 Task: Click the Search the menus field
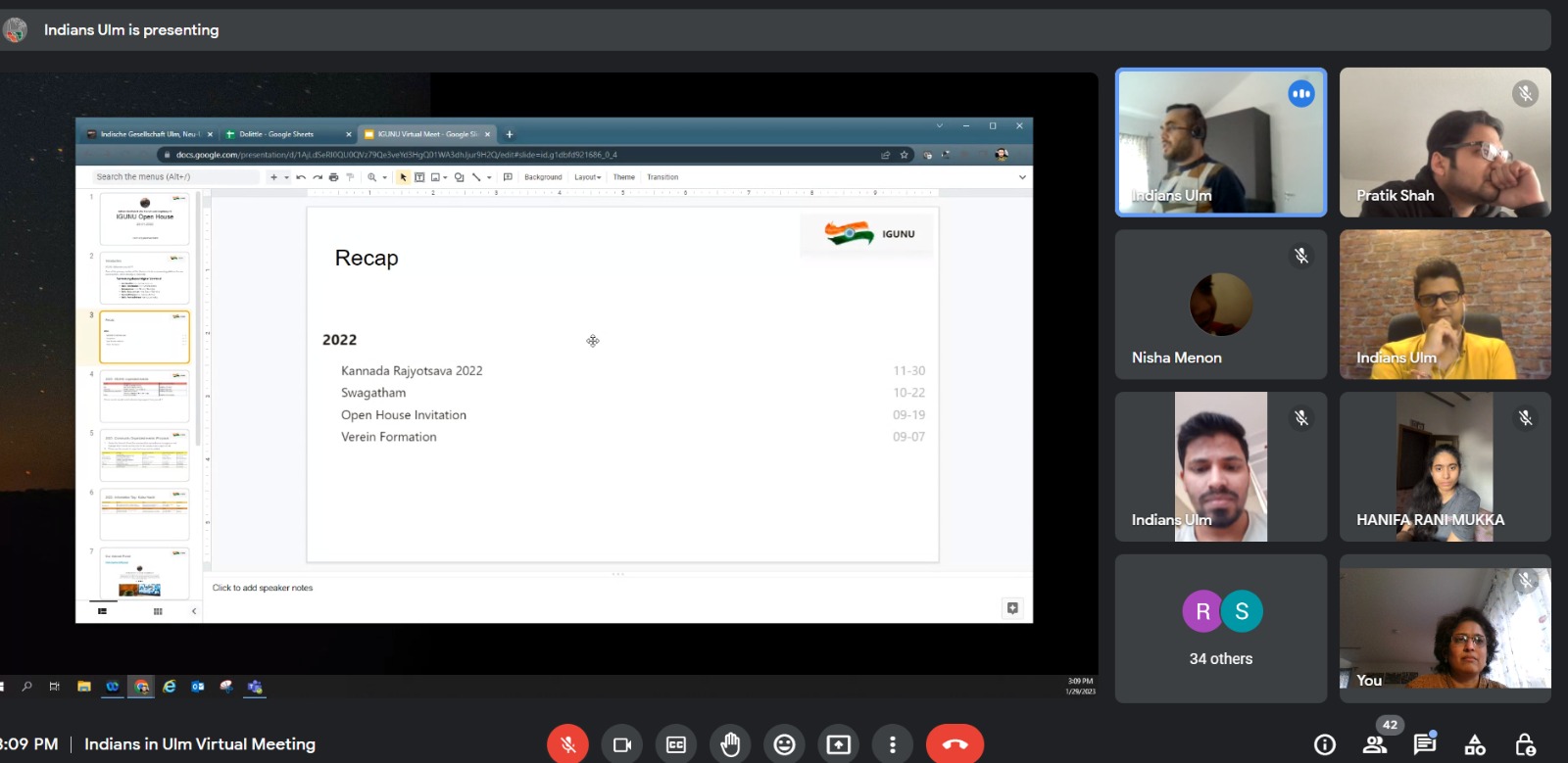pyautogui.click(x=176, y=177)
